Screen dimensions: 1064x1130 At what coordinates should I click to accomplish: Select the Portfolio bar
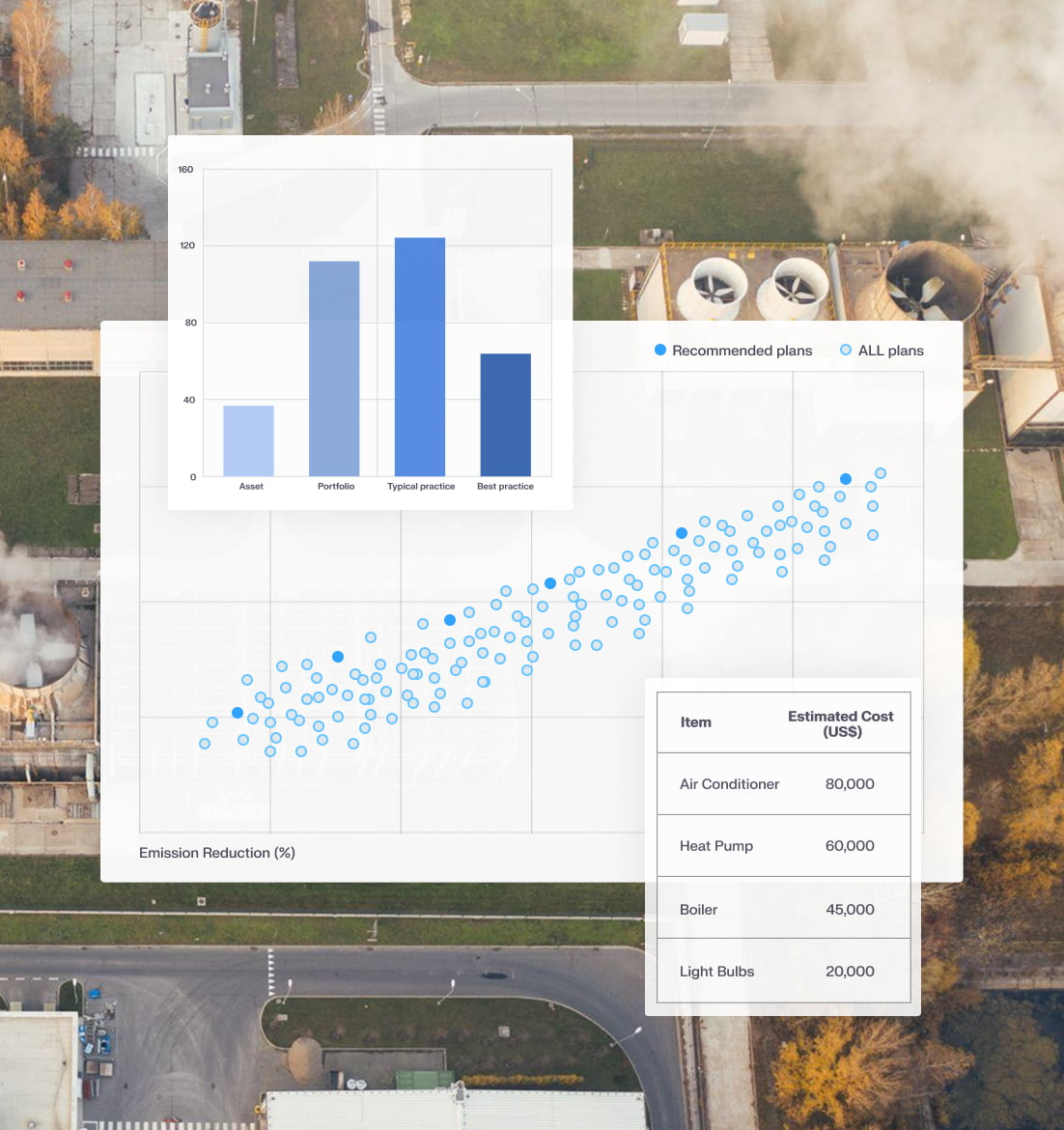pos(334,368)
